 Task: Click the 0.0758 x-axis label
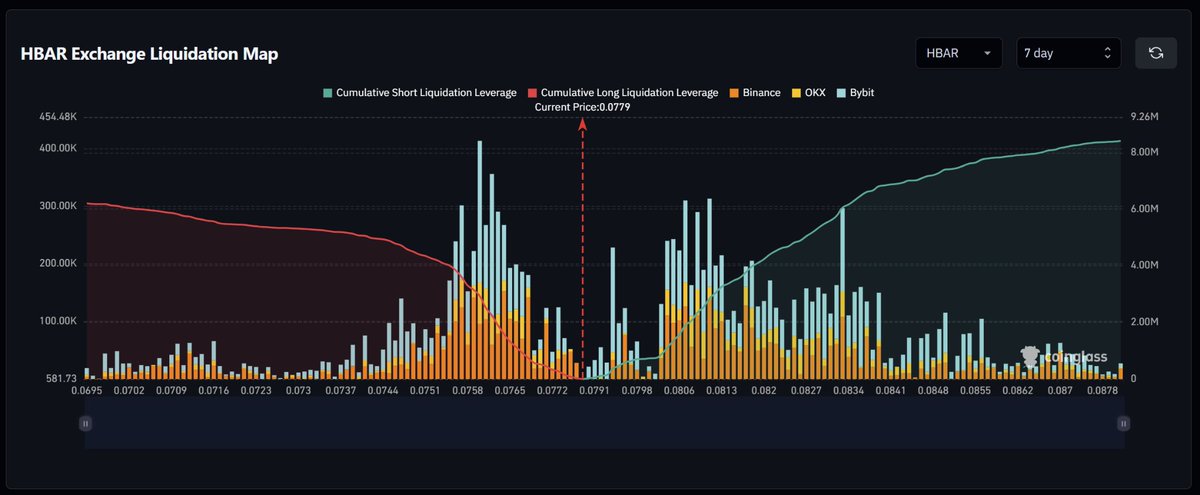tap(467, 391)
